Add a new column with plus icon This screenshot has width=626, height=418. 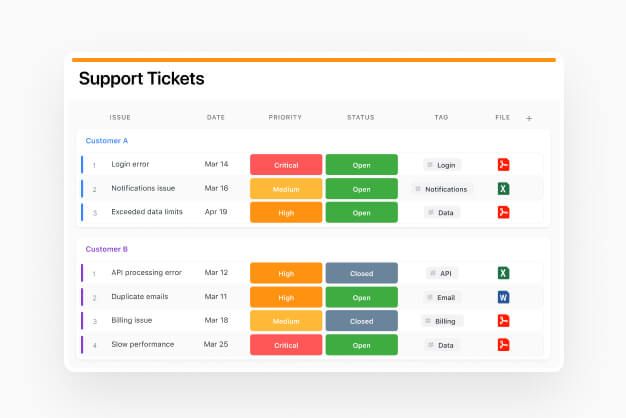tap(529, 118)
